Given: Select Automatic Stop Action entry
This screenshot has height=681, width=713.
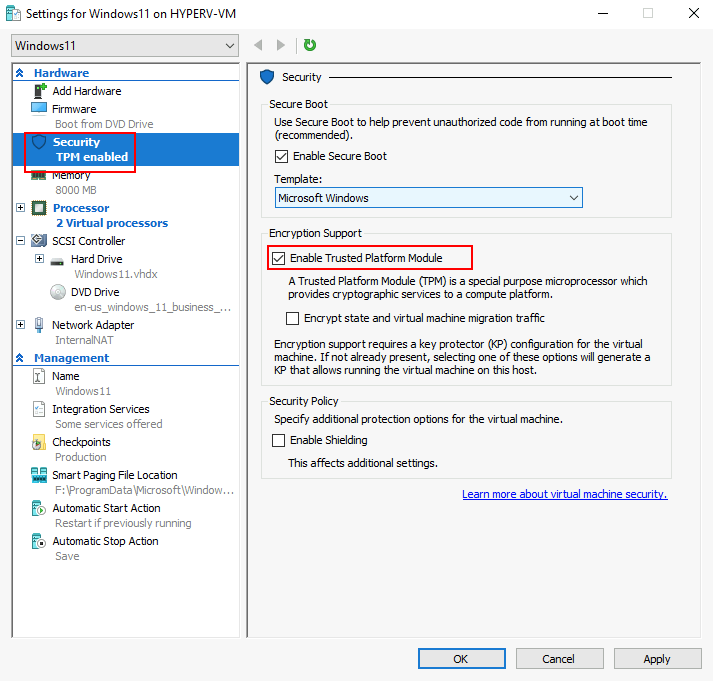Looking at the screenshot, I should tap(105, 541).
